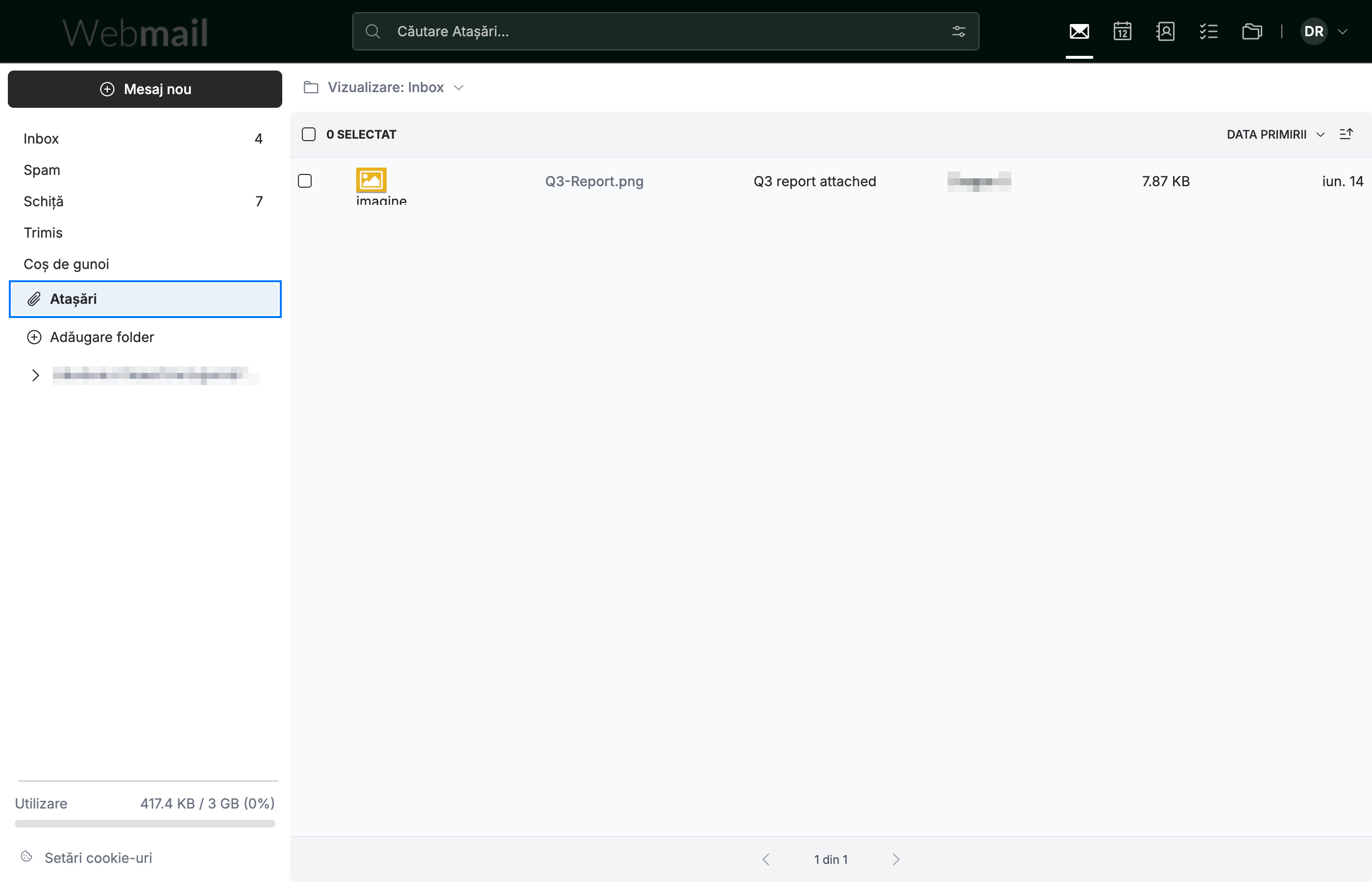Image resolution: width=1372 pixels, height=882 pixels.
Task: Select the Atașări attachments item
Action: pos(146,299)
